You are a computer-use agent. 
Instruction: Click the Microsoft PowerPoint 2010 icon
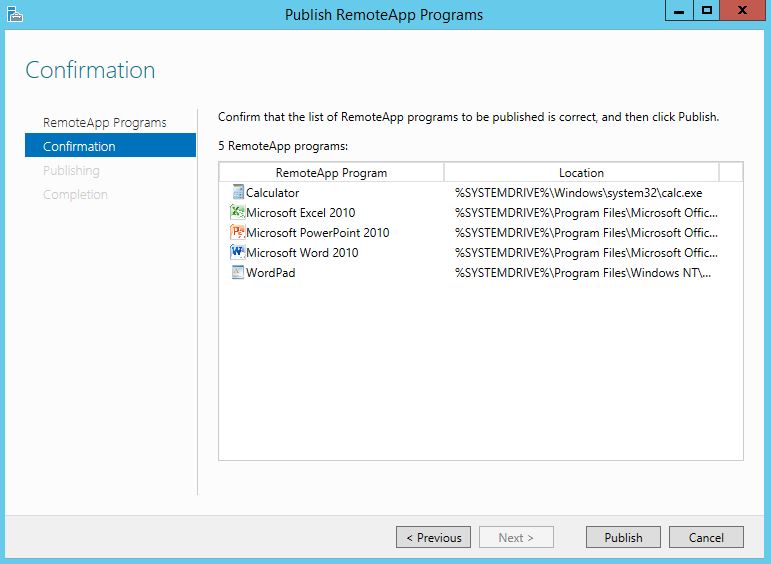coord(237,233)
